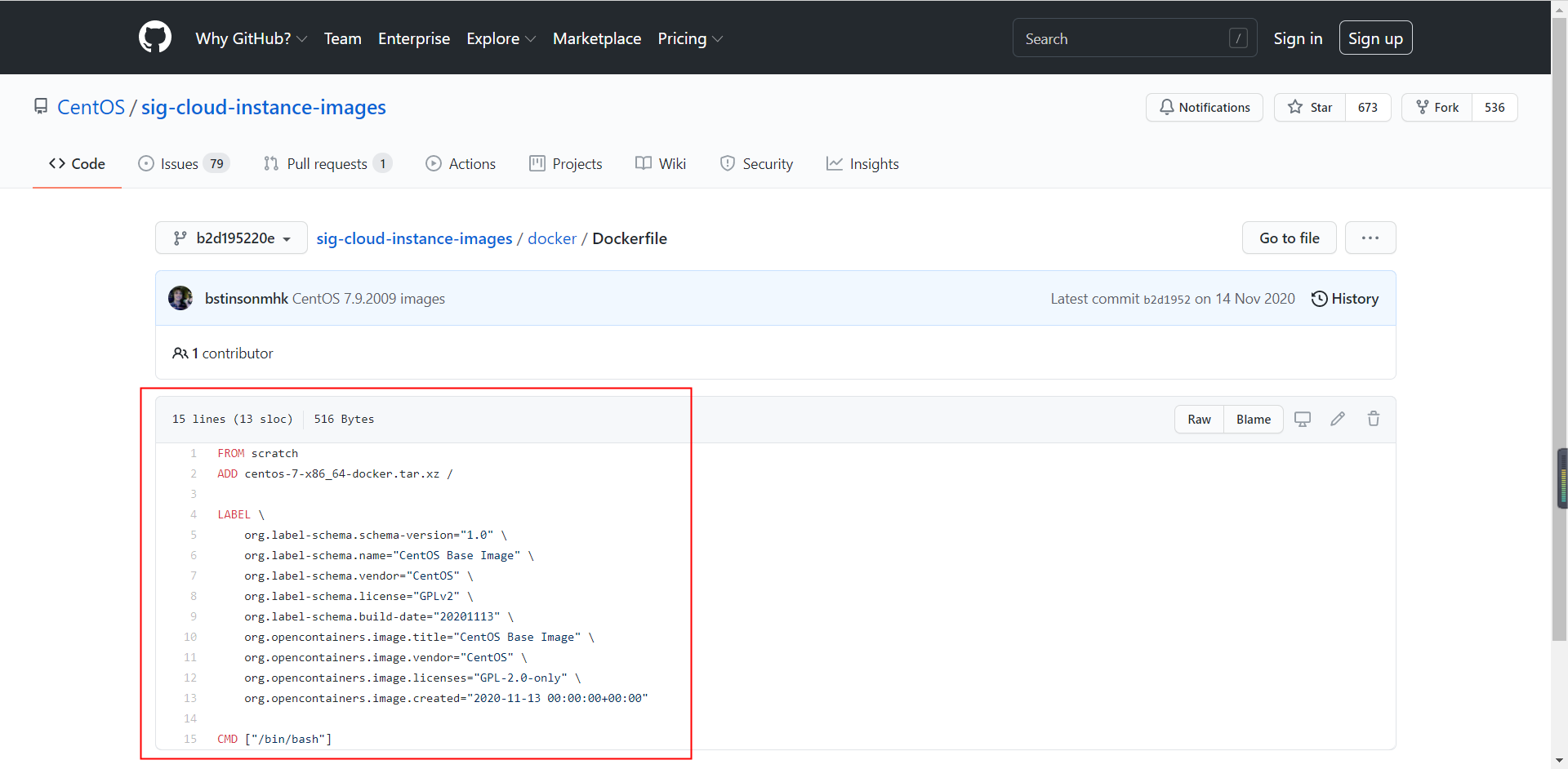Focus the Search input field
The height and width of the screenshot is (769, 1568).
[1134, 38]
